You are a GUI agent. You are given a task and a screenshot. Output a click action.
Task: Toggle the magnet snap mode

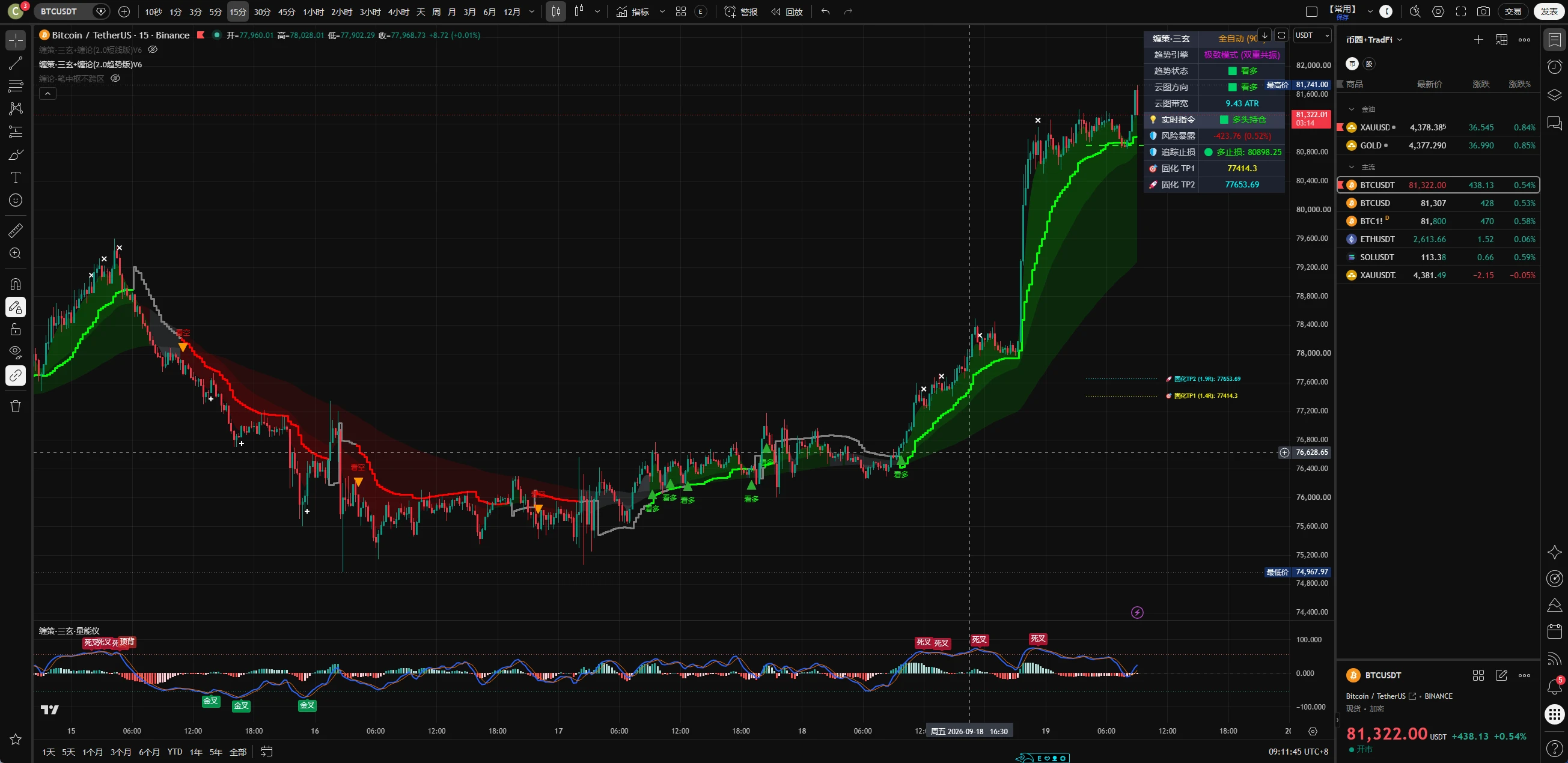(16, 284)
